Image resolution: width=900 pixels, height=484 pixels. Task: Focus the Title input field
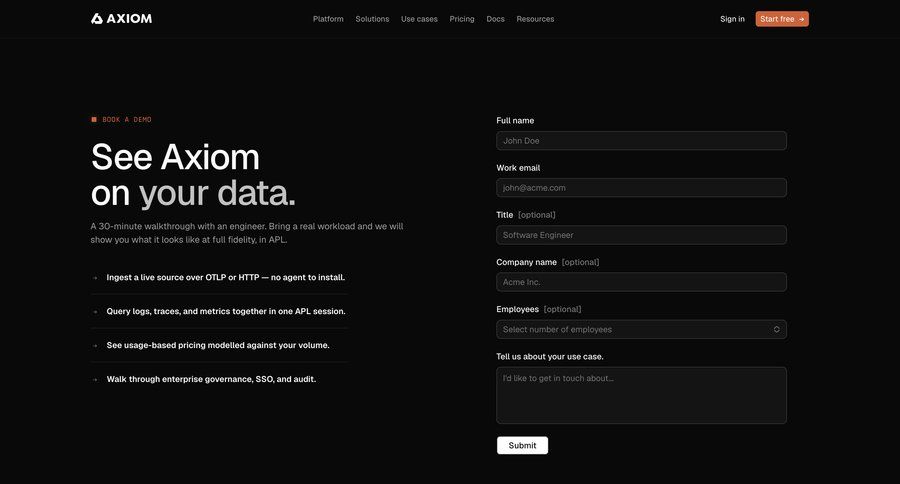[641, 235]
